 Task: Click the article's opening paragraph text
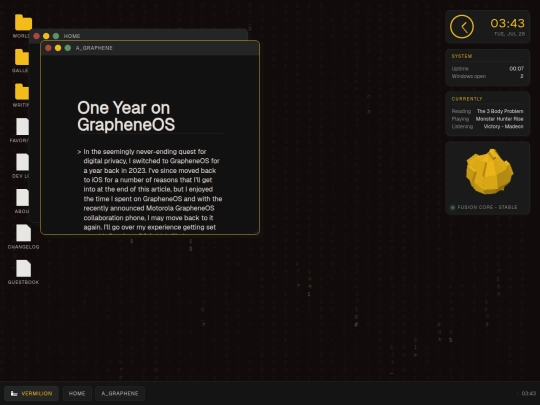[153, 192]
